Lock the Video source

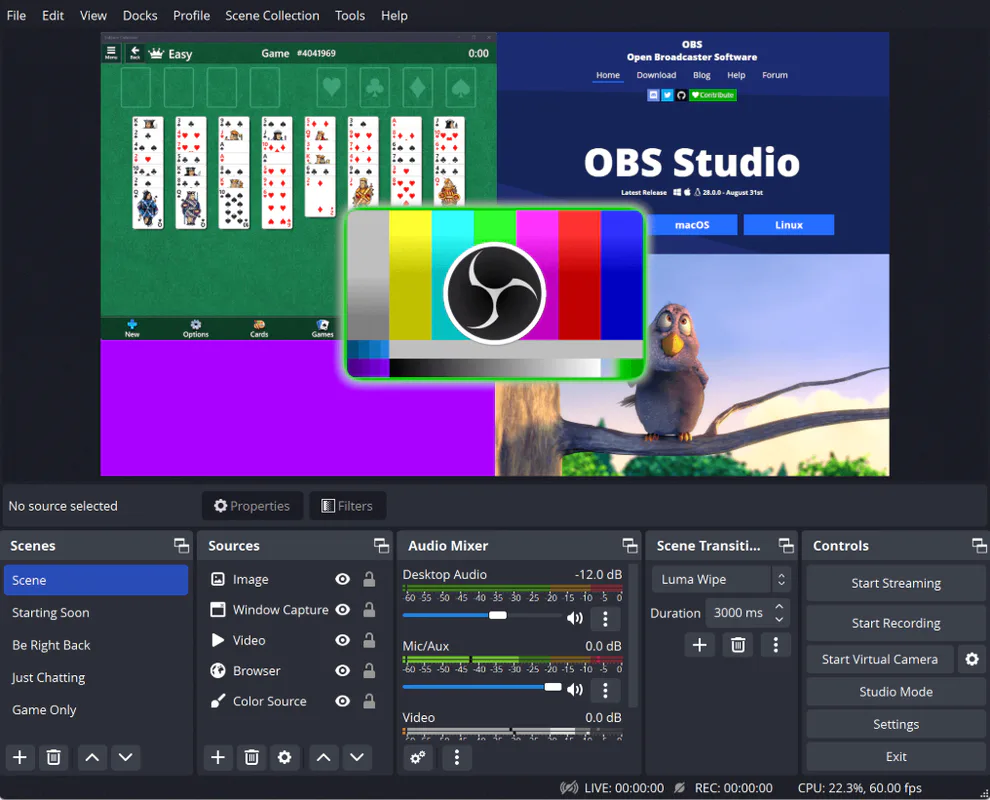click(x=368, y=640)
